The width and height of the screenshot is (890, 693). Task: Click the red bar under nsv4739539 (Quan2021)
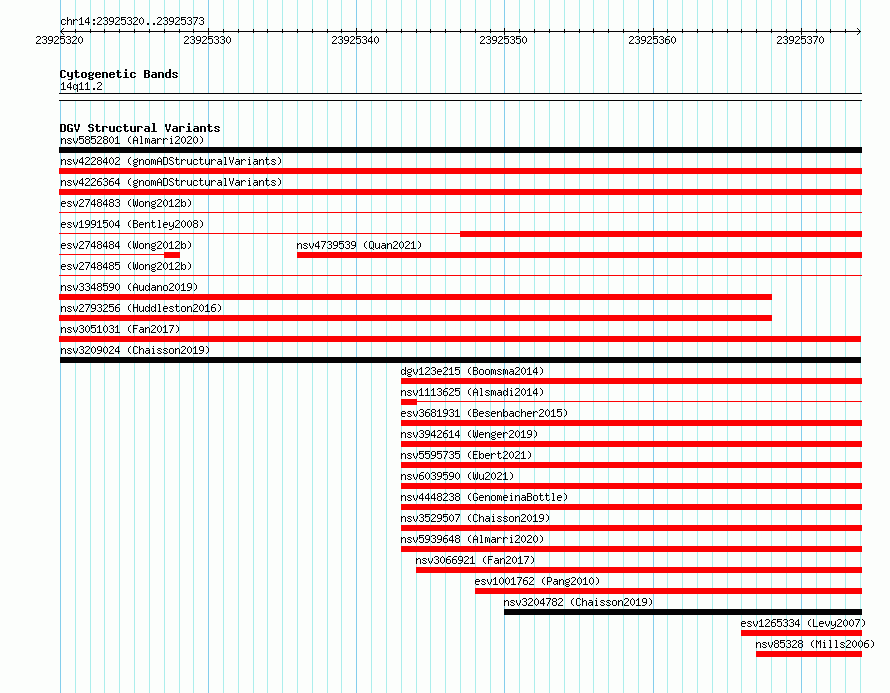(x=580, y=255)
